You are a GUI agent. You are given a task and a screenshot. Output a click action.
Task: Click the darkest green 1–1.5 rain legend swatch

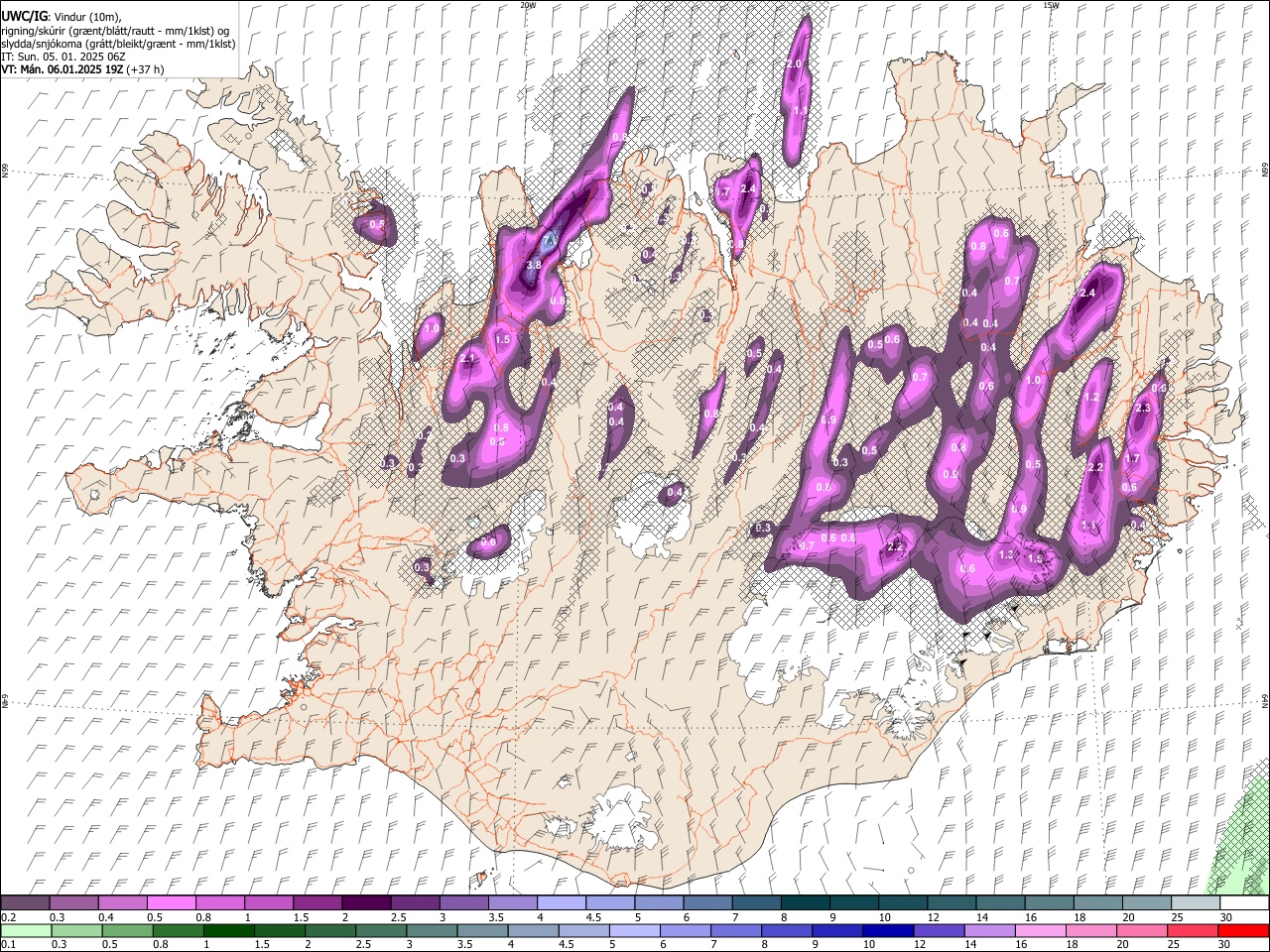(x=228, y=930)
